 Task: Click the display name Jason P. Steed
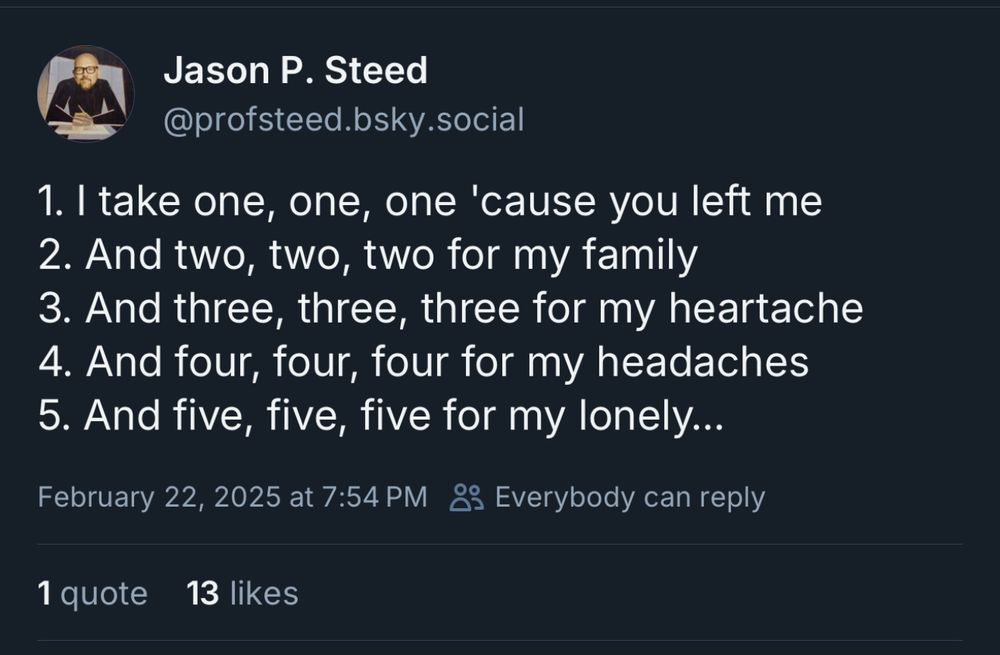pos(295,70)
